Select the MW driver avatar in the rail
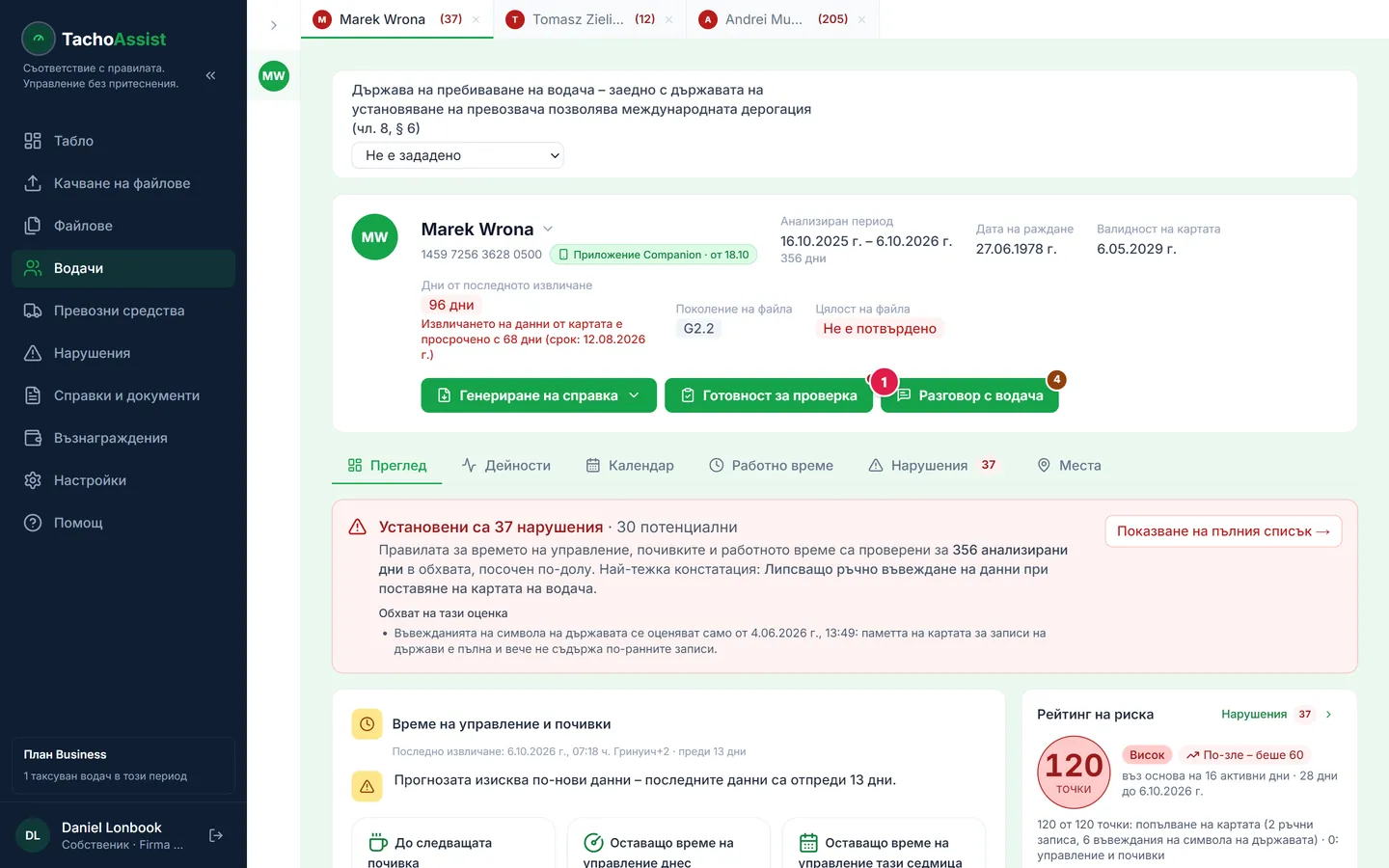1389x868 pixels. (274, 76)
